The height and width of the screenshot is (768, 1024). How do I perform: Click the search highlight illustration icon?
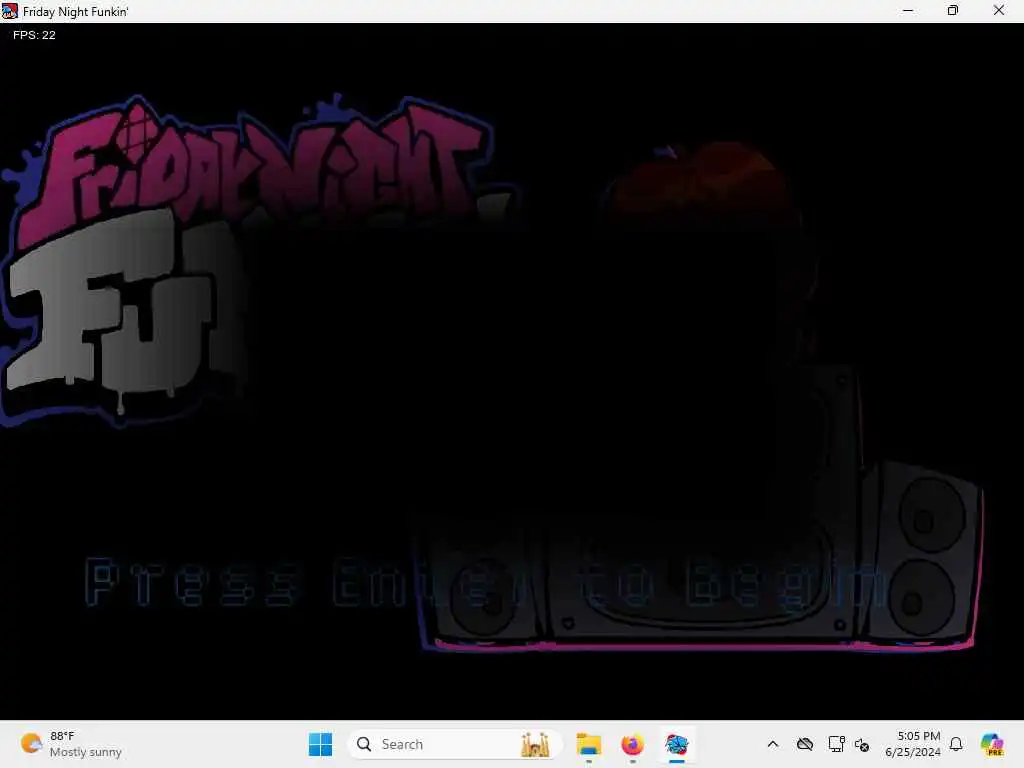(x=535, y=744)
